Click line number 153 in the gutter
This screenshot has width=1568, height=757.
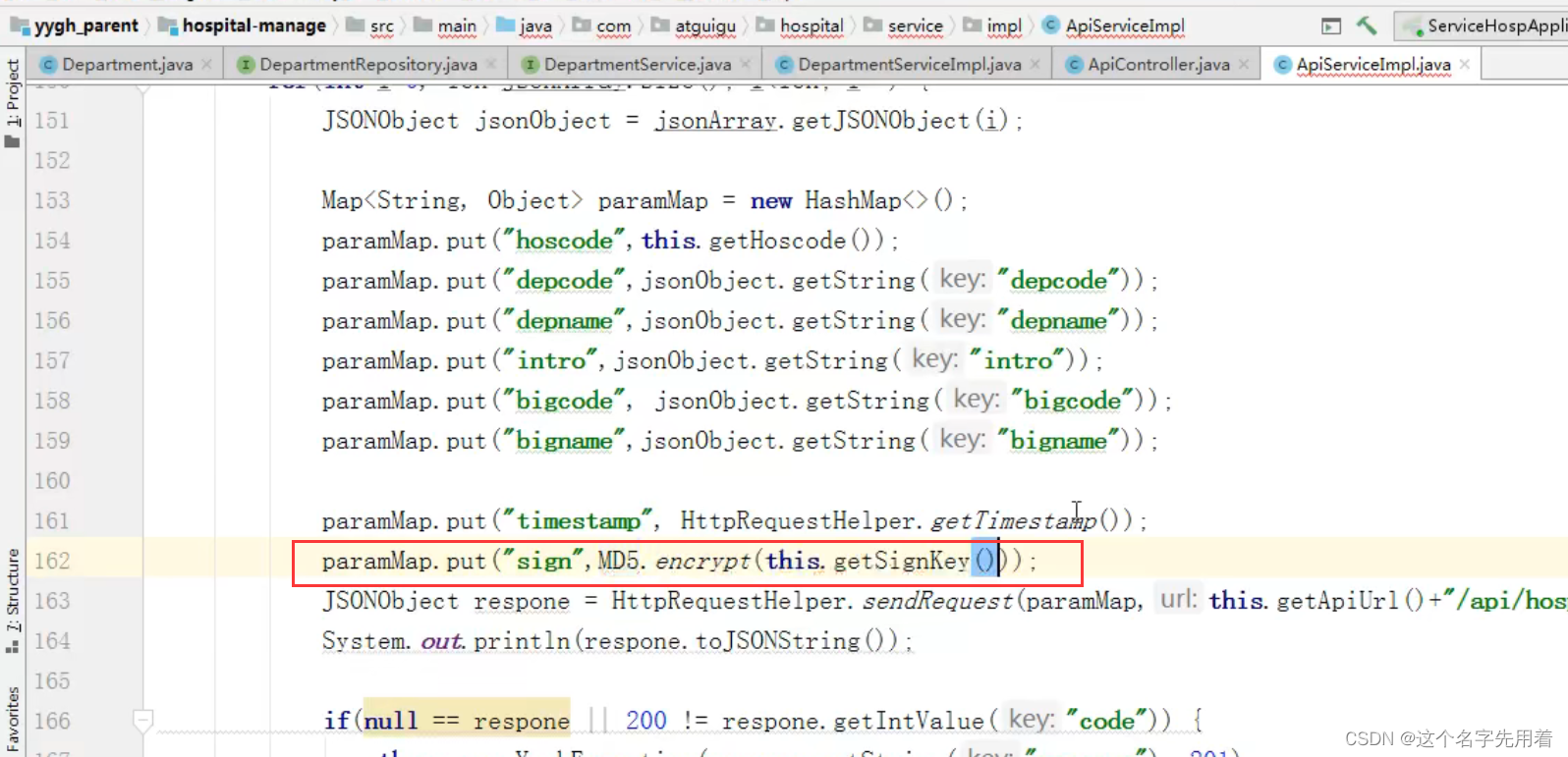52,200
